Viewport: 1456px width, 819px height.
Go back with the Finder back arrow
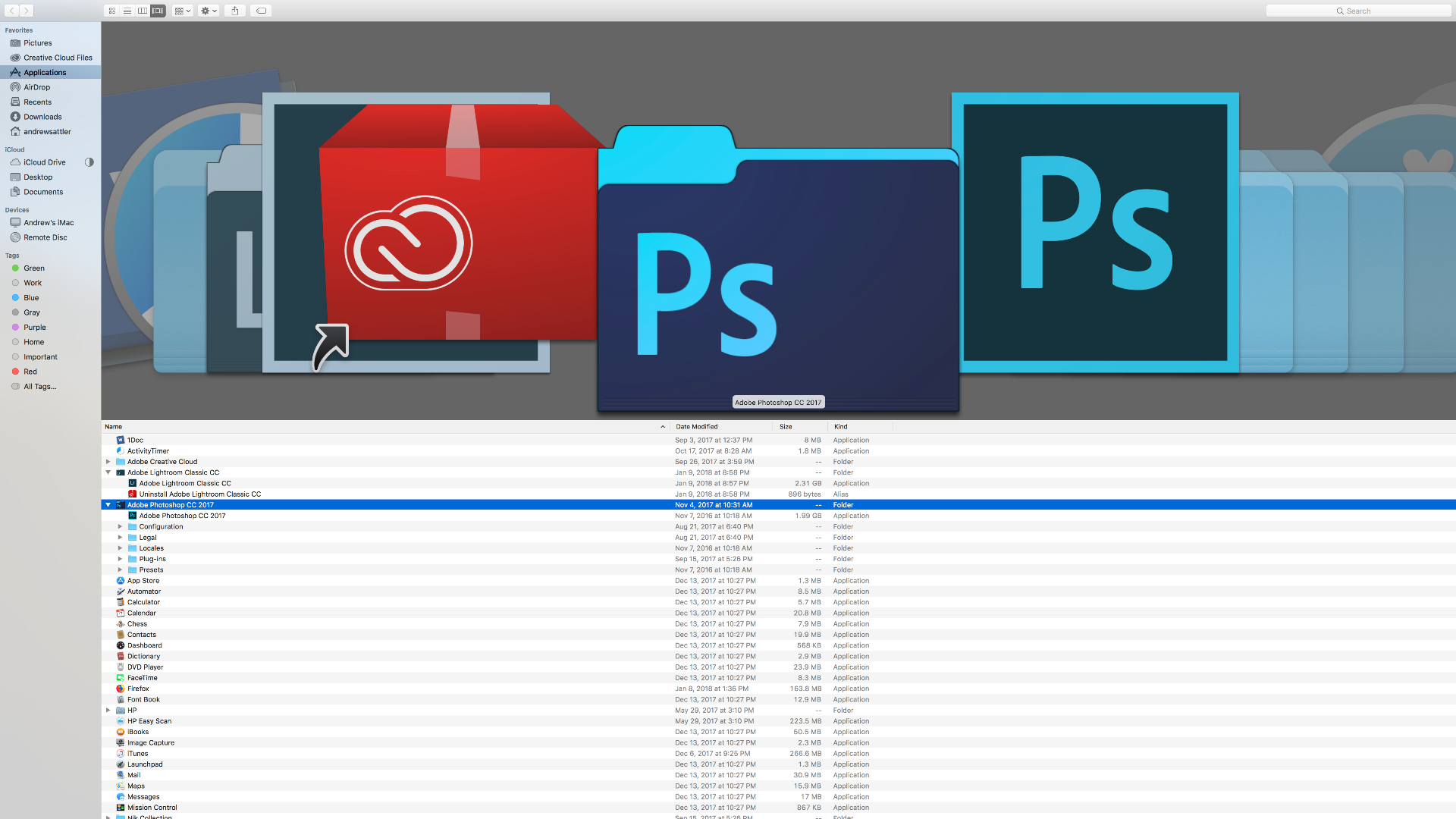point(12,11)
